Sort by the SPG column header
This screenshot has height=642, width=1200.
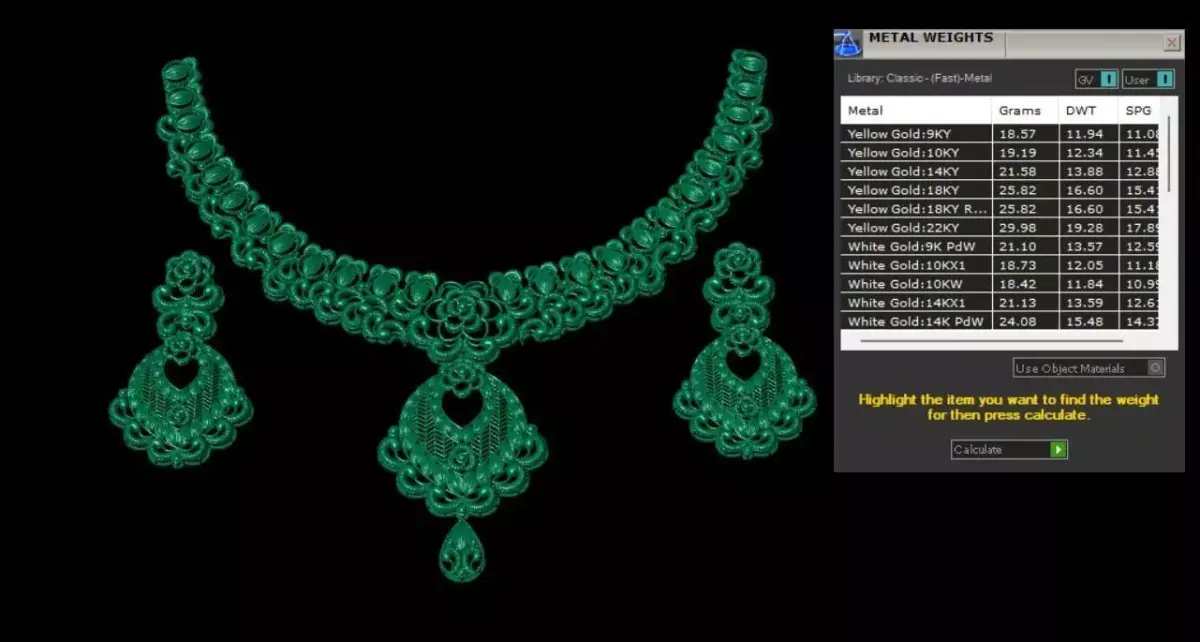pos(1139,110)
